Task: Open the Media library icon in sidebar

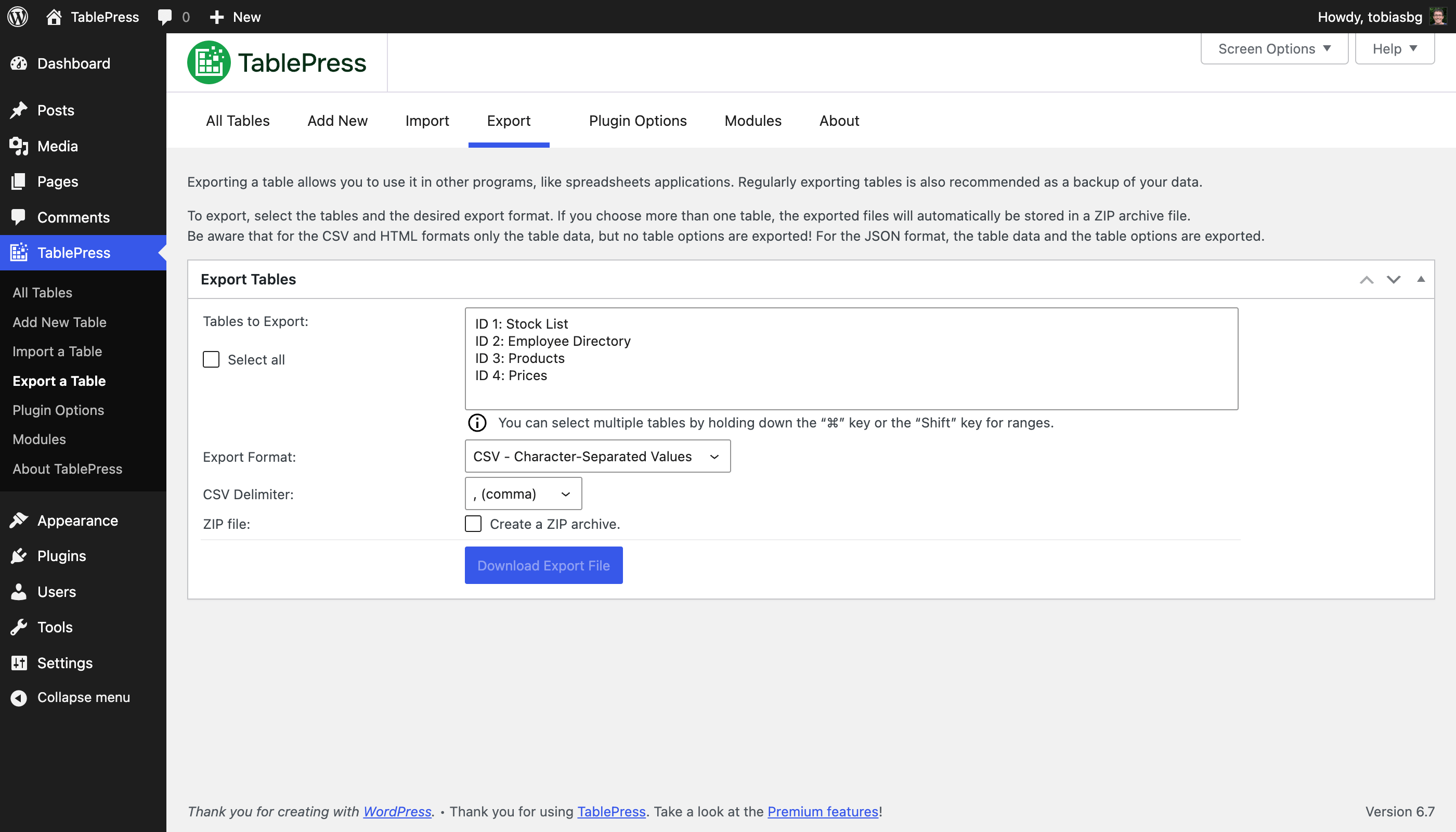Action: [x=19, y=146]
